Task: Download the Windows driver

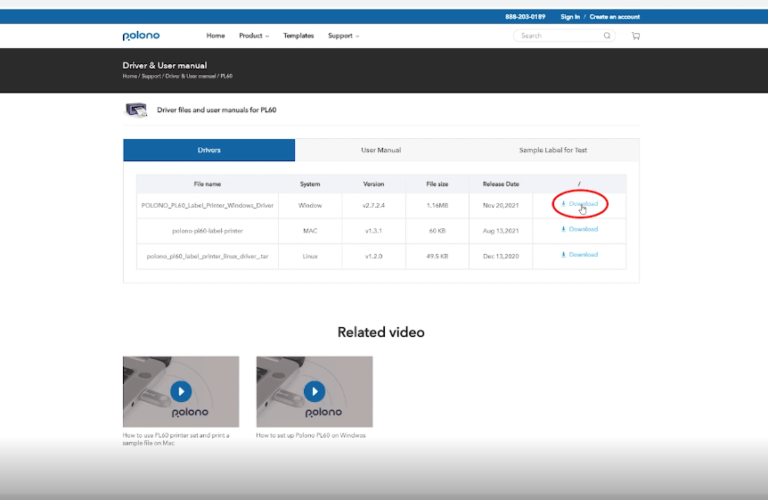Action: [579, 204]
